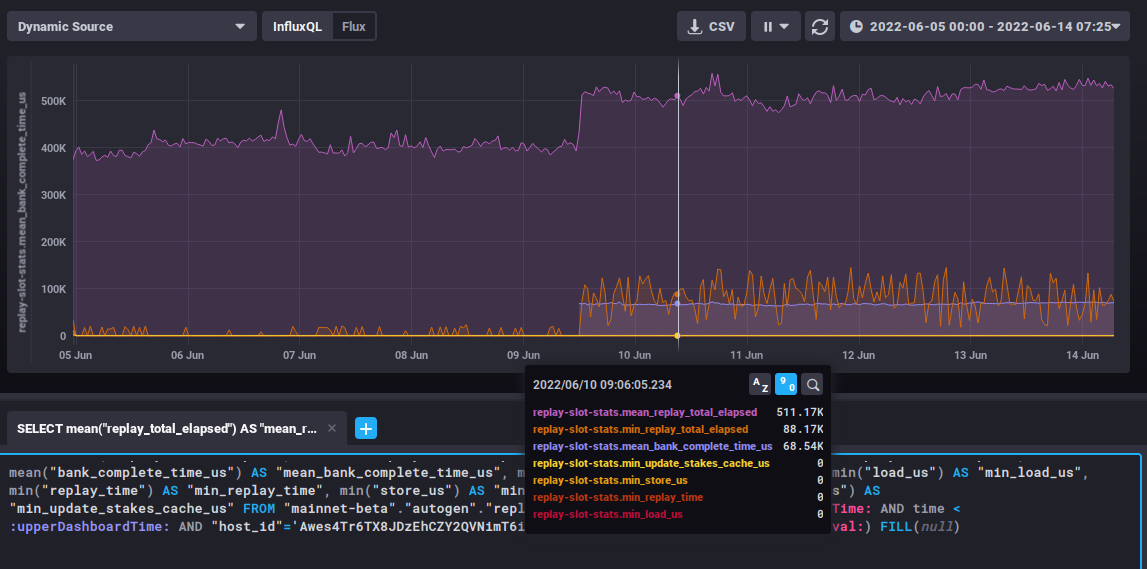Select min_store_us legend entry
1147x569 pixels.
pyautogui.click(x=610, y=481)
